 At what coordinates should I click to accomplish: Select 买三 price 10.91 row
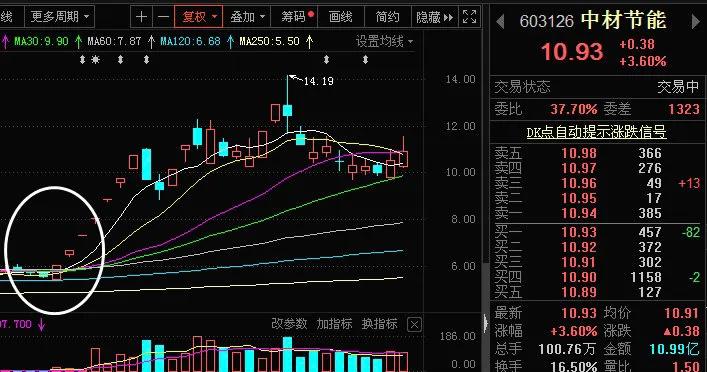click(x=597, y=262)
